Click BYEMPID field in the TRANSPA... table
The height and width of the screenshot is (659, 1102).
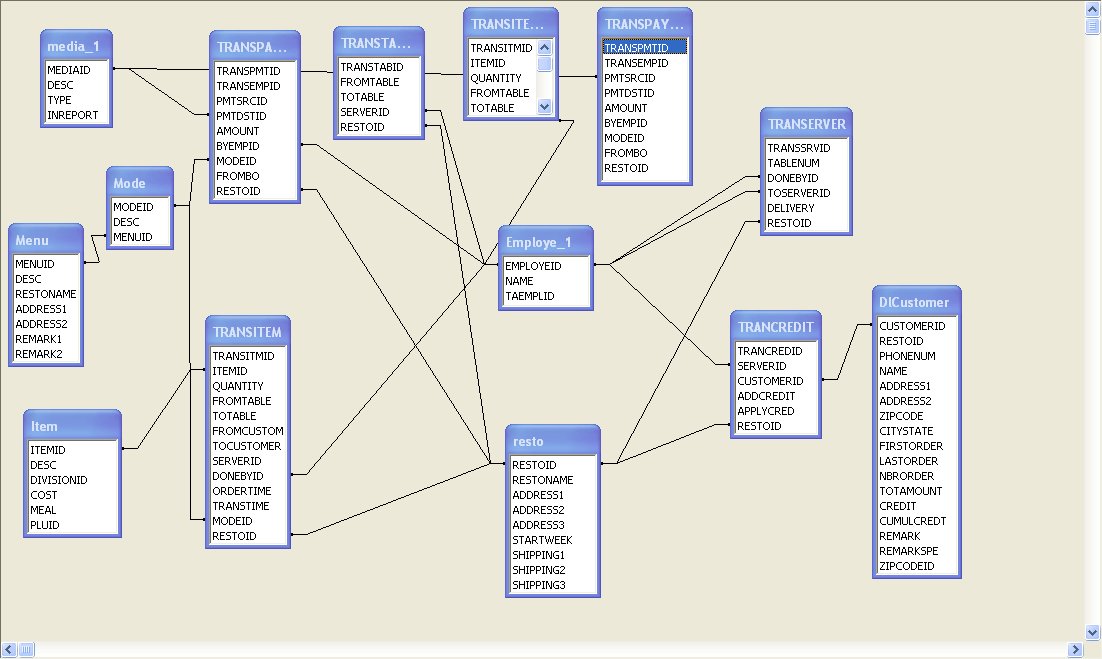pyautogui.click(x=238, y=146)
